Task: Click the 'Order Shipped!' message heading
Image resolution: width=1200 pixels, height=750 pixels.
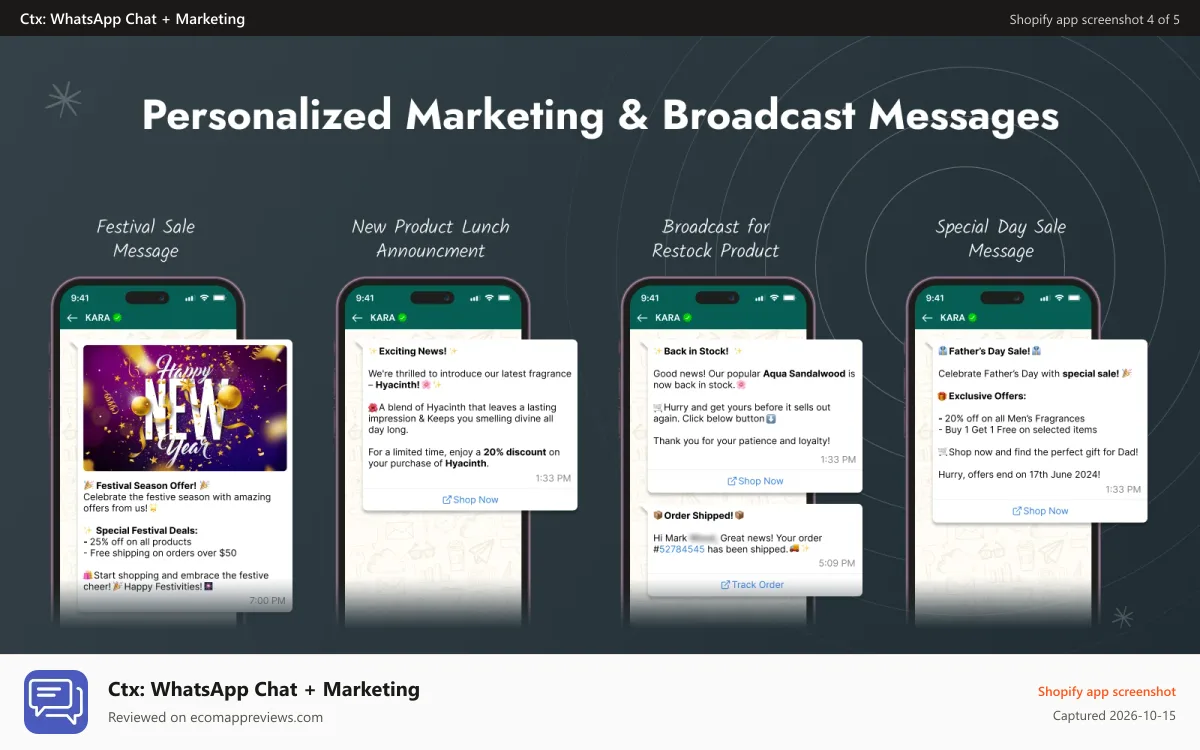Action: 699,515
